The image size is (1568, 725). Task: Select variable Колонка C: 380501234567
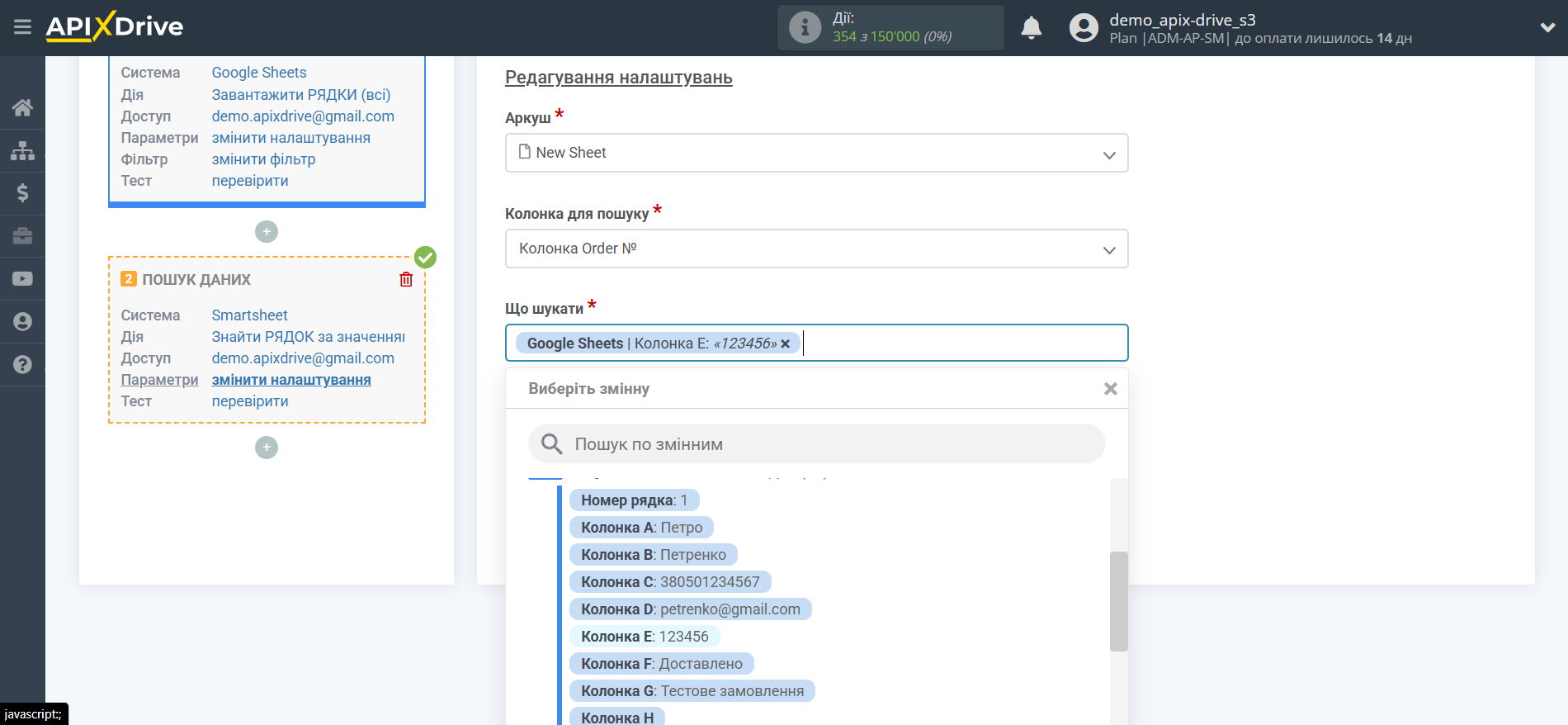point(670,582)
